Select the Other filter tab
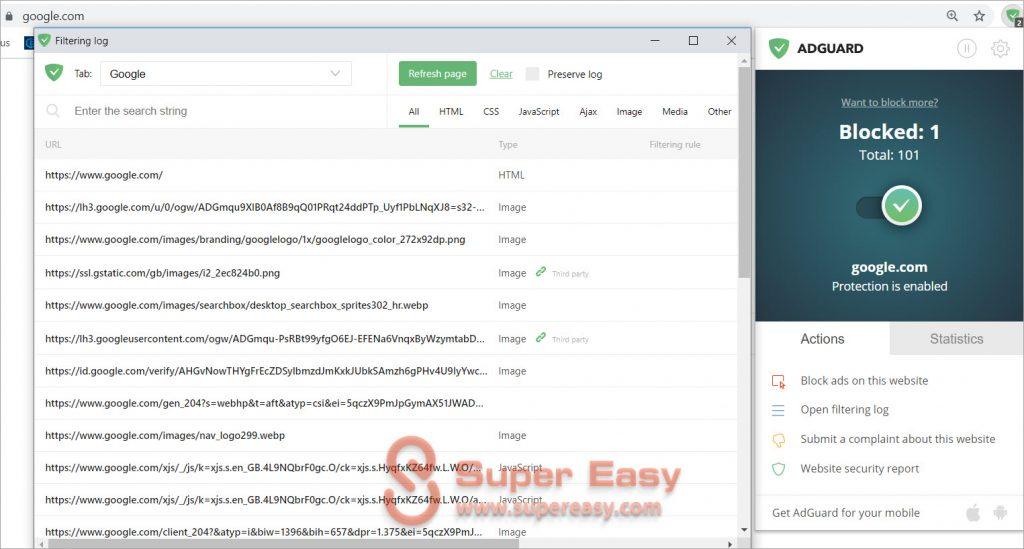The image size is (1024, 549). pyautogui.click(x=720, y=112)
